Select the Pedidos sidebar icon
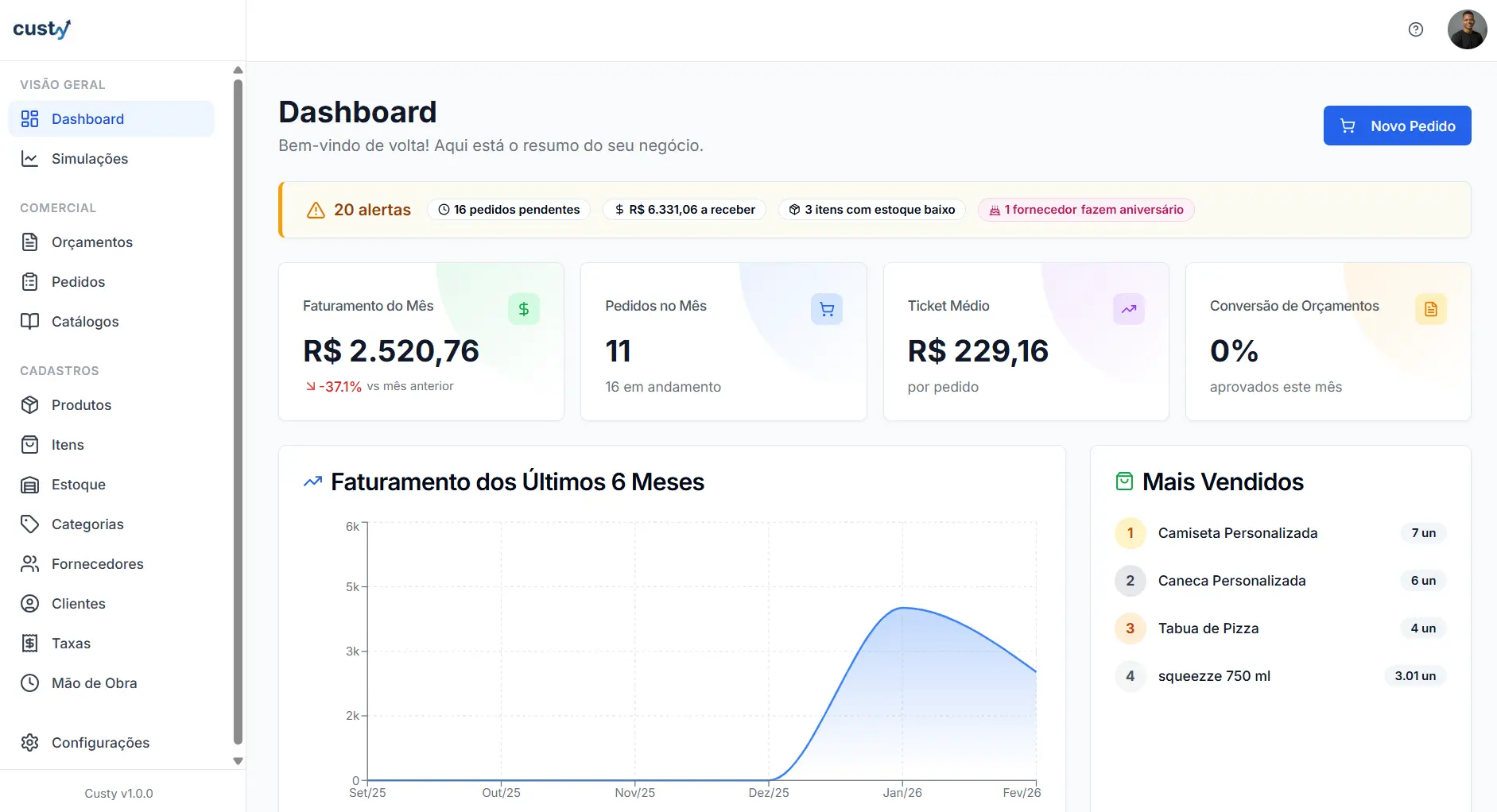This screenshot has height=812, width=1497. (29, 281)
